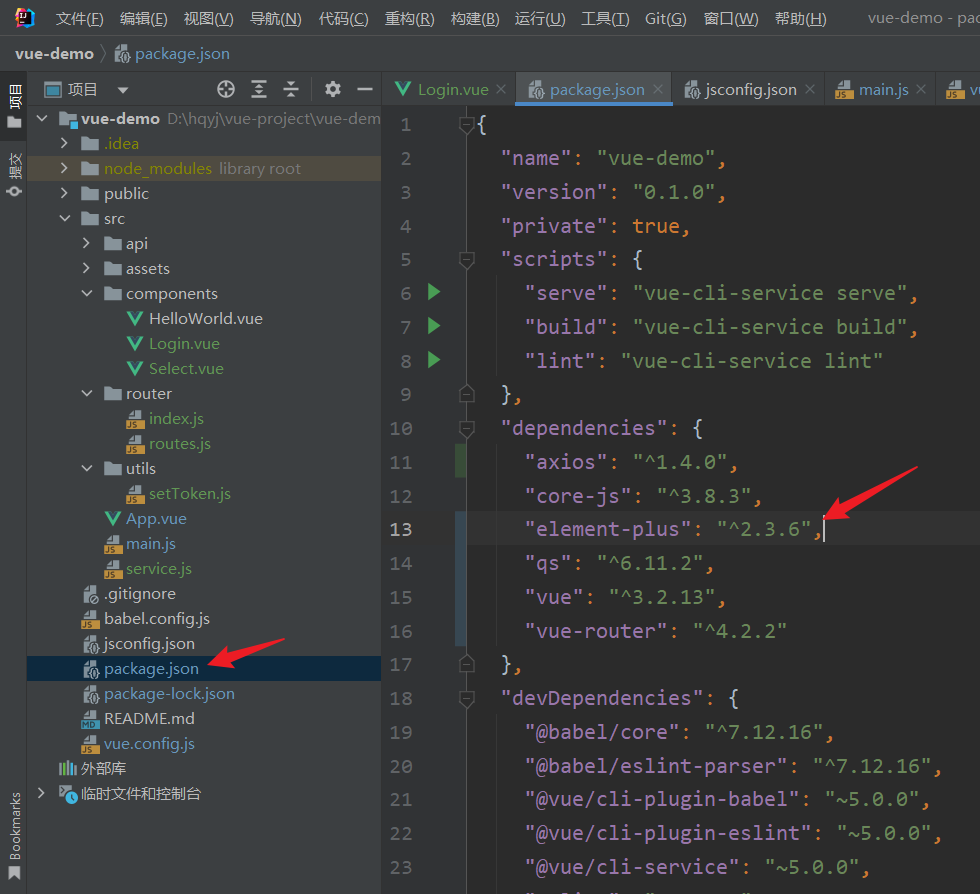
Task: Run the build script via gutter arrow
Action: pyautogui.click(x=433, y=326)
